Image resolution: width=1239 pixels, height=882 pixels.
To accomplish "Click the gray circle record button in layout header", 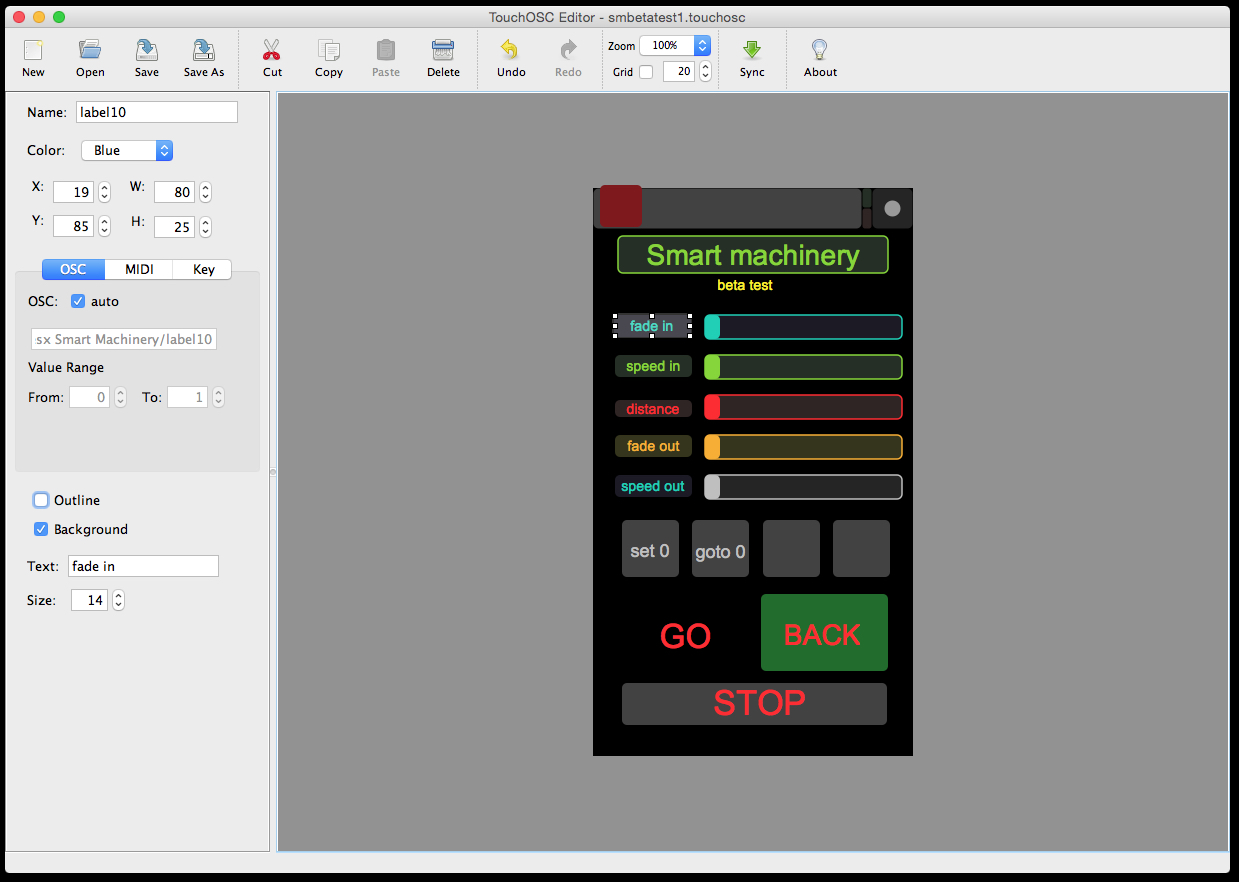I will (893, 209).
